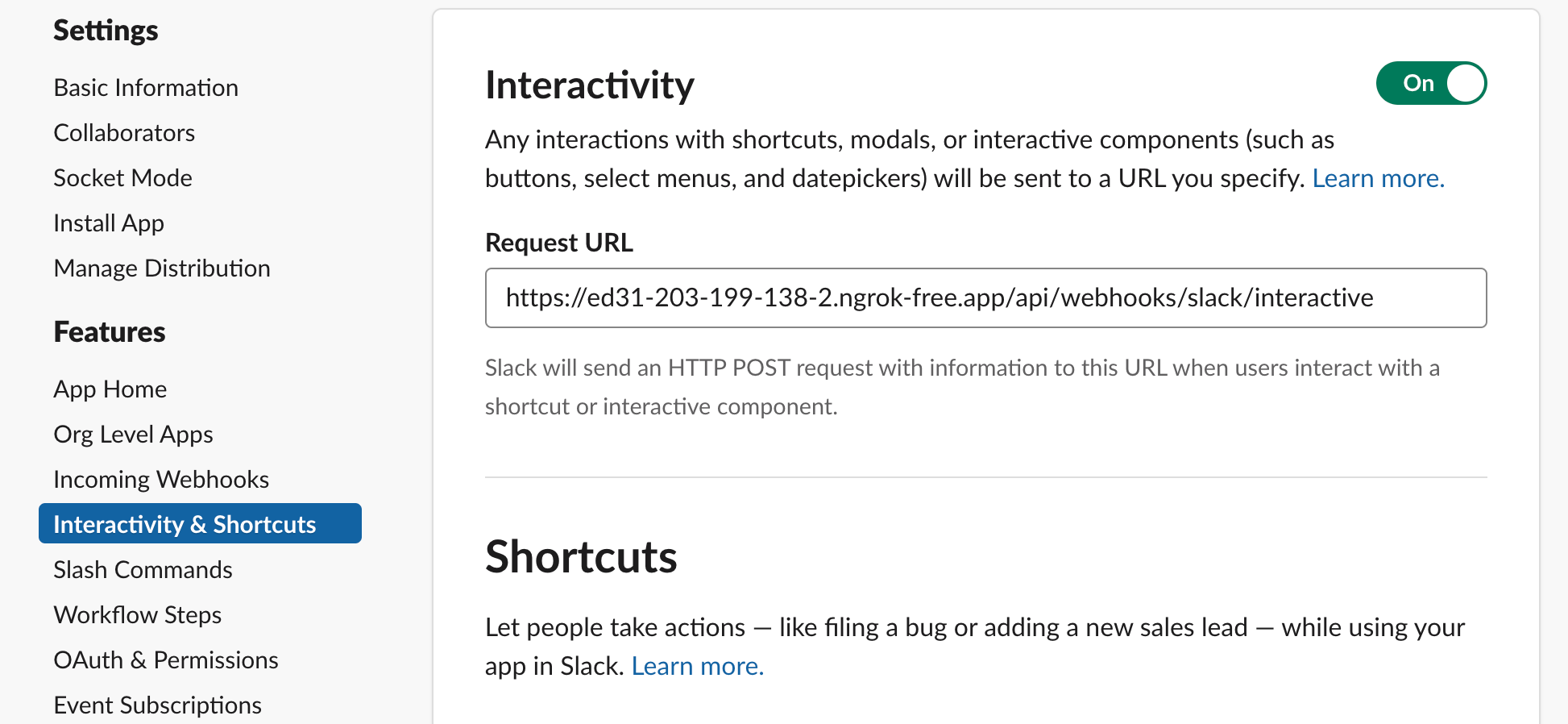Open OAuth & Permissions page
Screen dimensions: 1568x724
tap(166, 660)
